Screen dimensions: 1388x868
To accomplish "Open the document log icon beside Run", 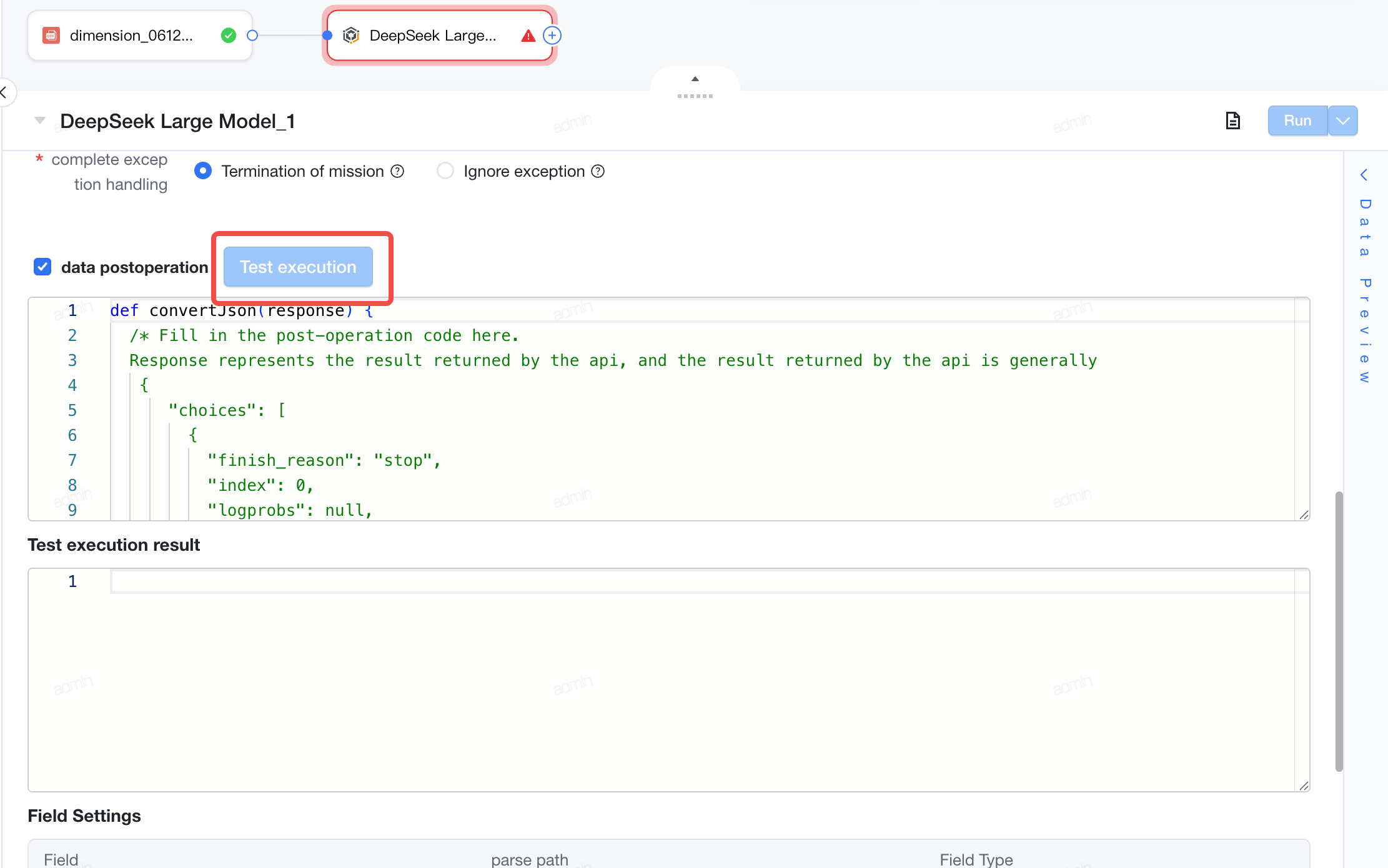I will click(x=1232, y=121).
